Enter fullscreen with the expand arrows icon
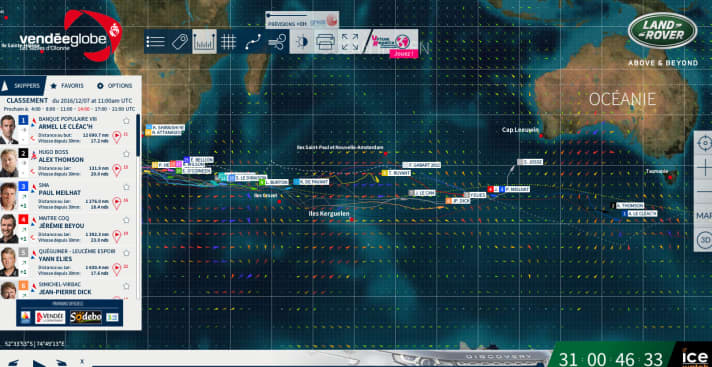 click(x=350, y=42)
